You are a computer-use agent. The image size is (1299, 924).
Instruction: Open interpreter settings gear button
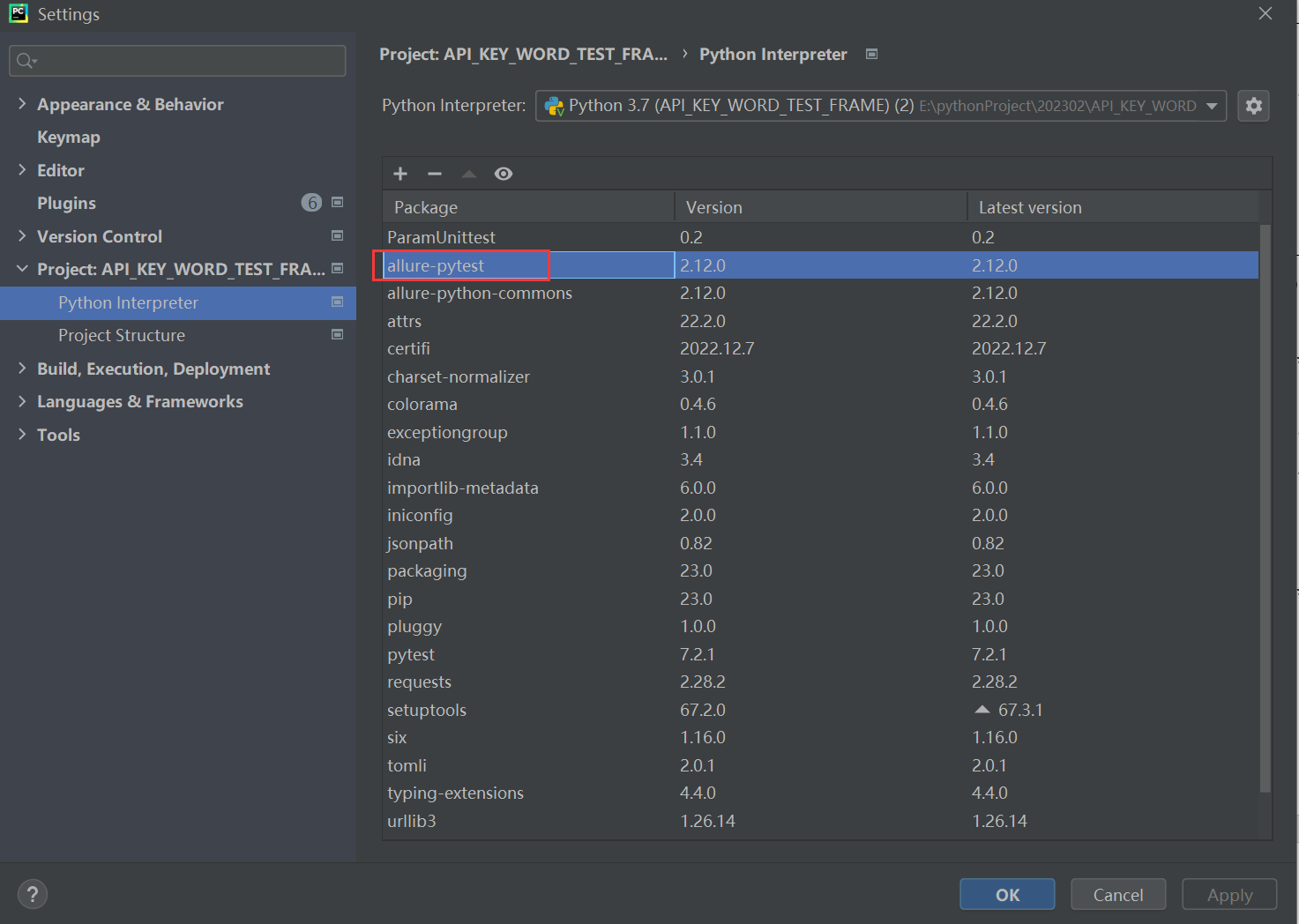click(x=1253, y=106)
